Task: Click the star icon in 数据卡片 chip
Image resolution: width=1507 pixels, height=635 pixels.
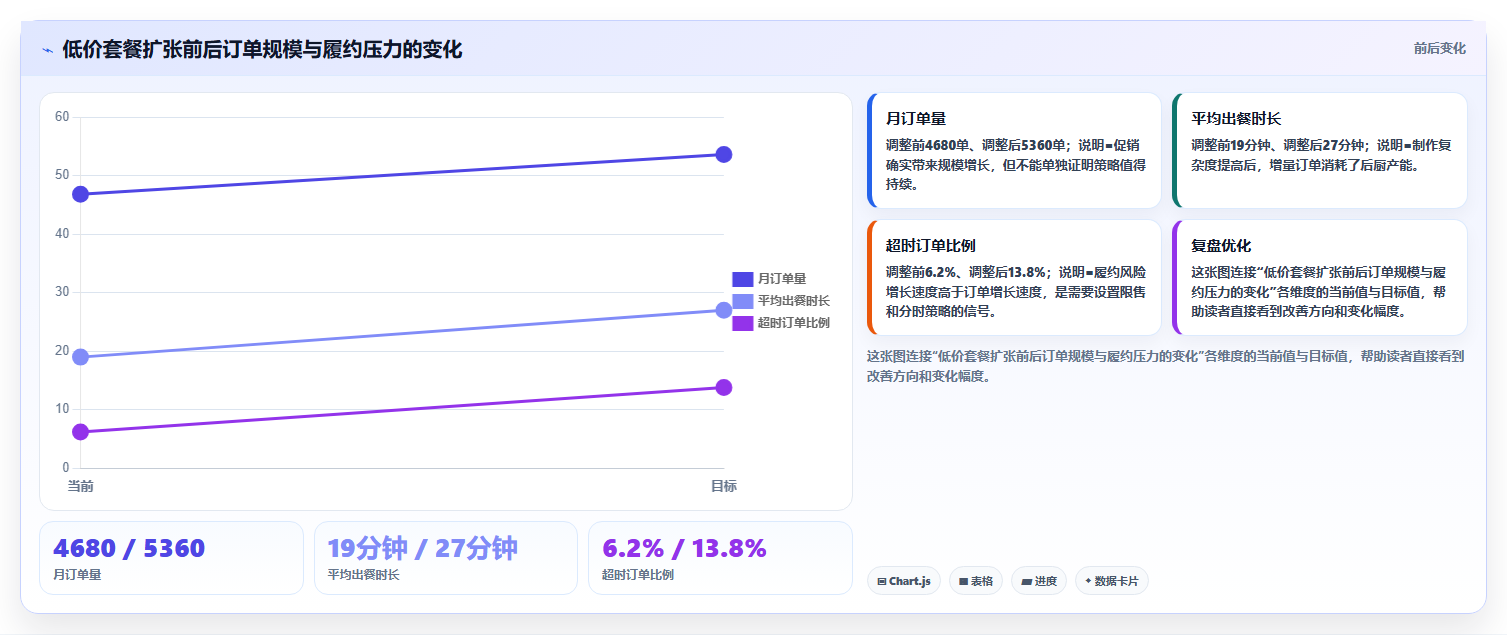Action: (1088, 581)
